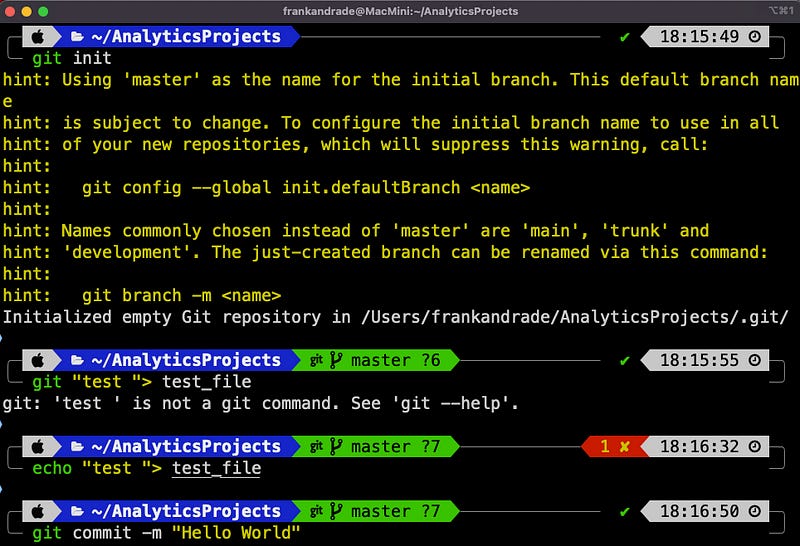Image resolution: width=800 pixels, height=546 pixels.
Task: Click underlined 'test_file' in echo command
Action: (216, 468)
